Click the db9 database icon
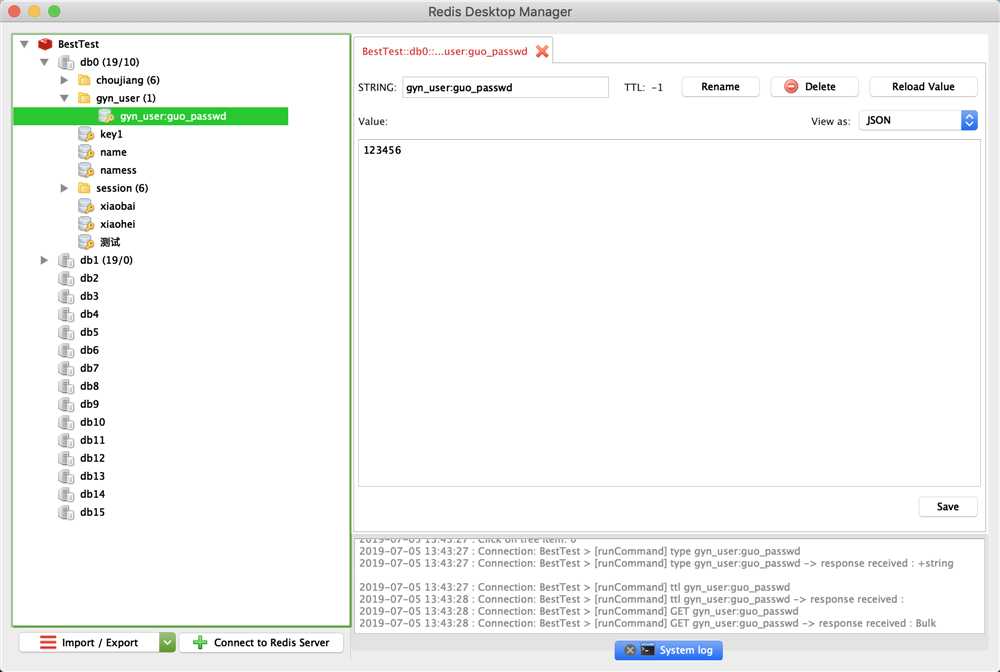Screen dimensions: 1000x672 (x=66, y=404)
